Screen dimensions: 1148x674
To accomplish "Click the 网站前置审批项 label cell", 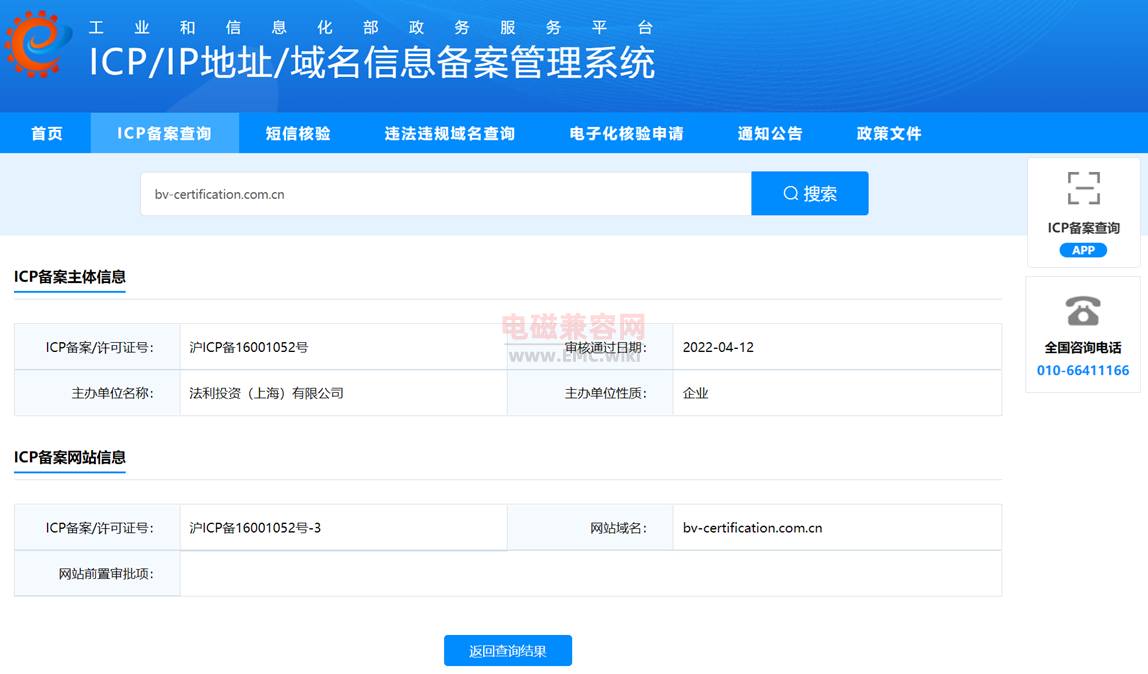I will [x=97, y=574].
